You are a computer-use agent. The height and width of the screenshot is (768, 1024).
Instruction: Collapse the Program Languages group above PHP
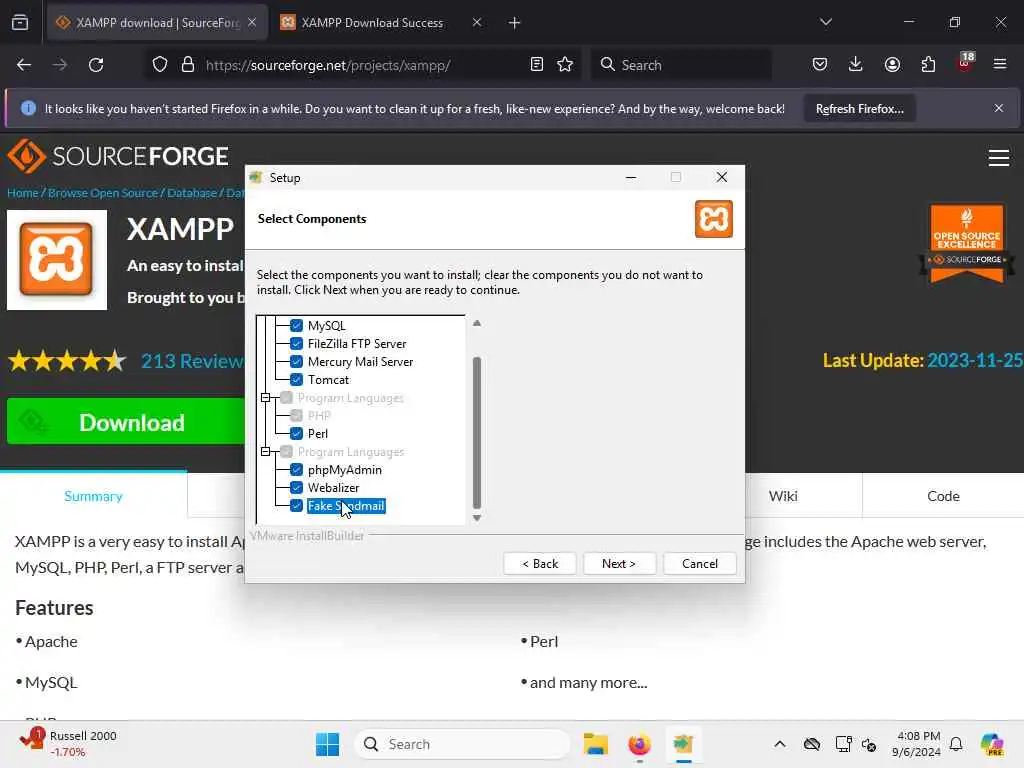266,398
